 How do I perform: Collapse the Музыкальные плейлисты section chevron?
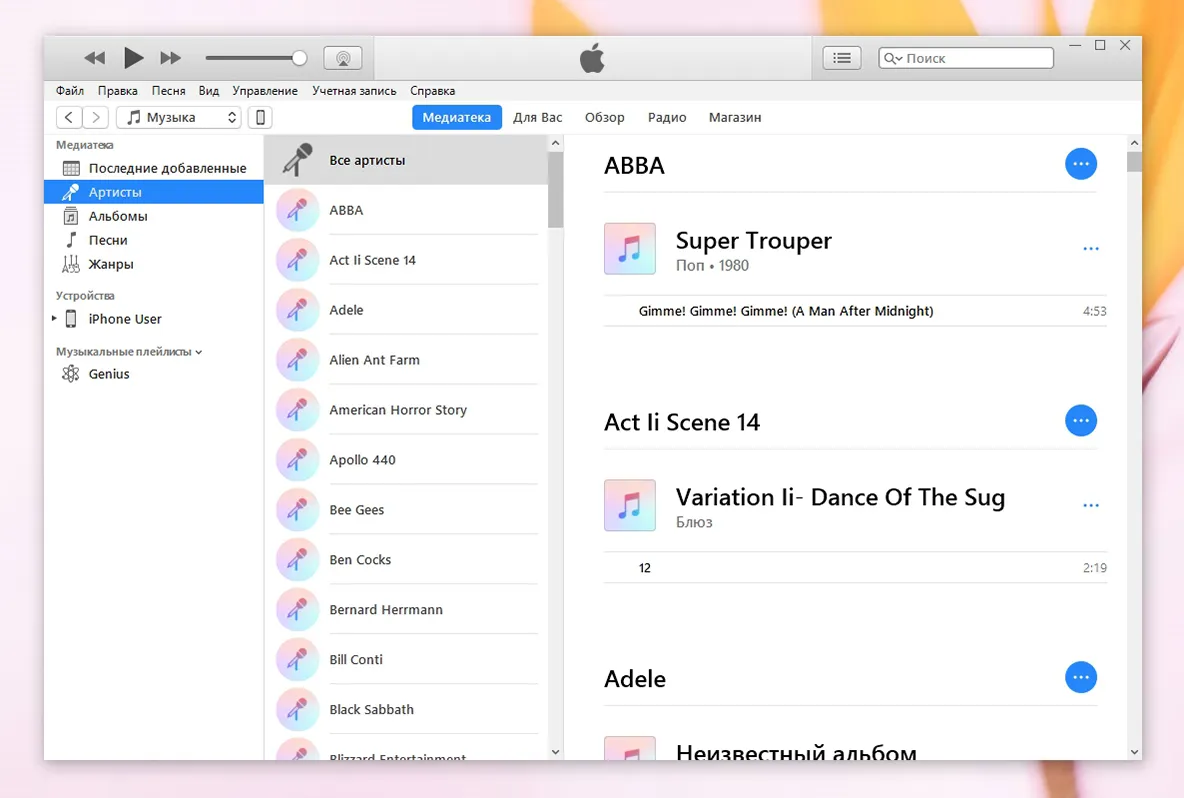click(199, 352)
